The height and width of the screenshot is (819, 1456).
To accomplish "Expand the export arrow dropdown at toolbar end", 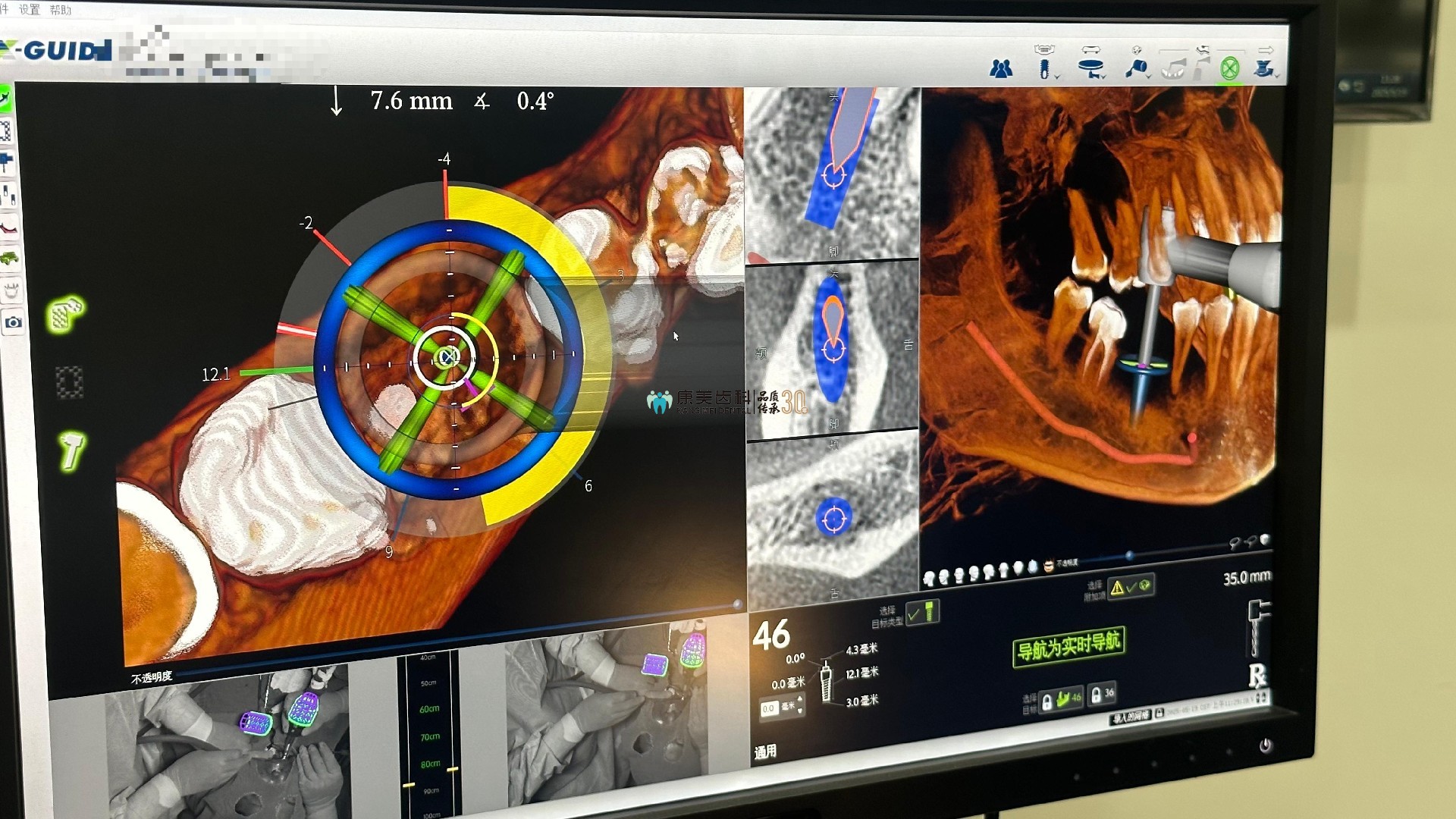I will [1278, 75].
